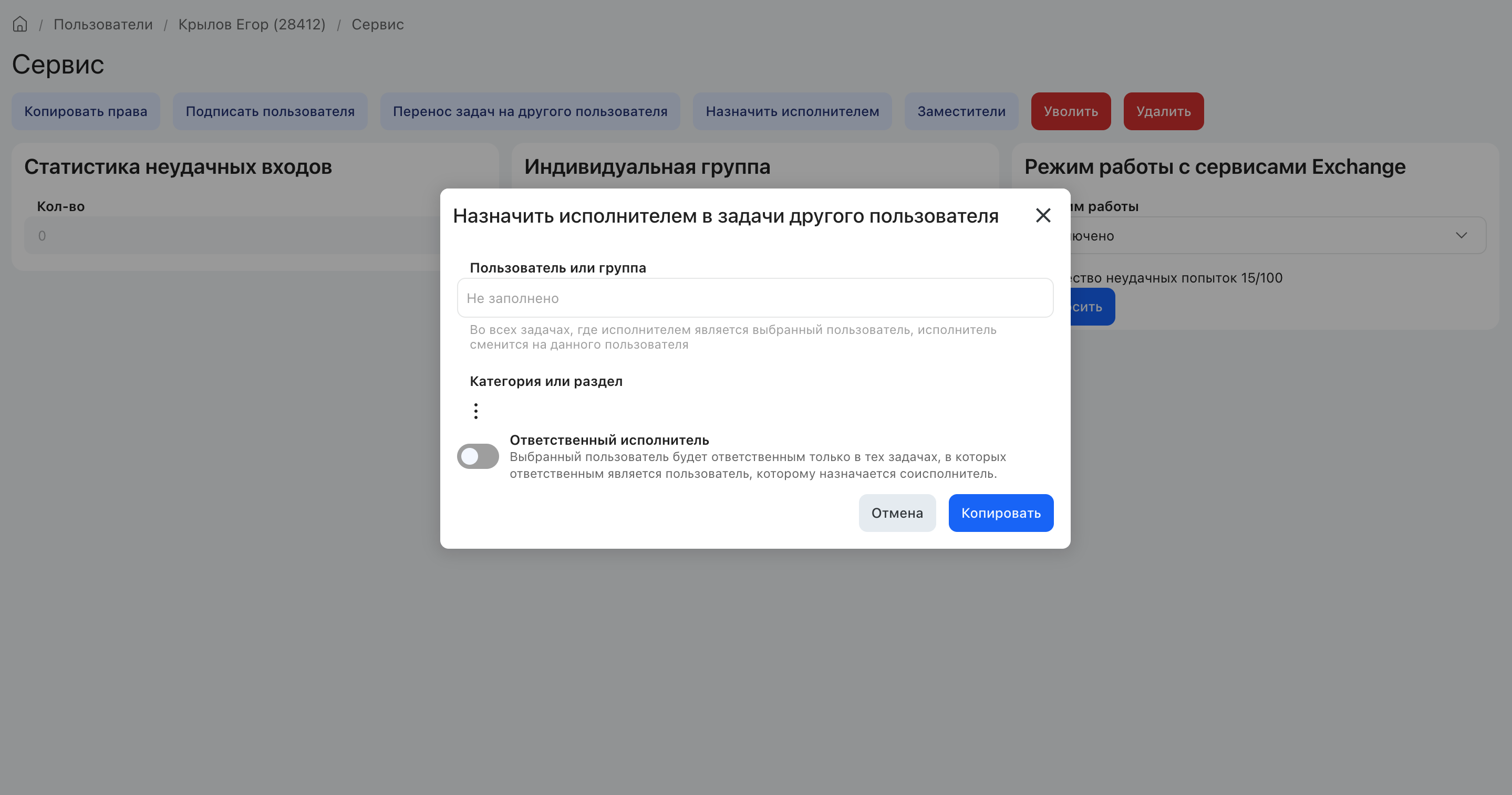The height and width of the screenshot is (795, 1512).
Task: Click the Ответственный исполнитель label text
Action: 609,440
